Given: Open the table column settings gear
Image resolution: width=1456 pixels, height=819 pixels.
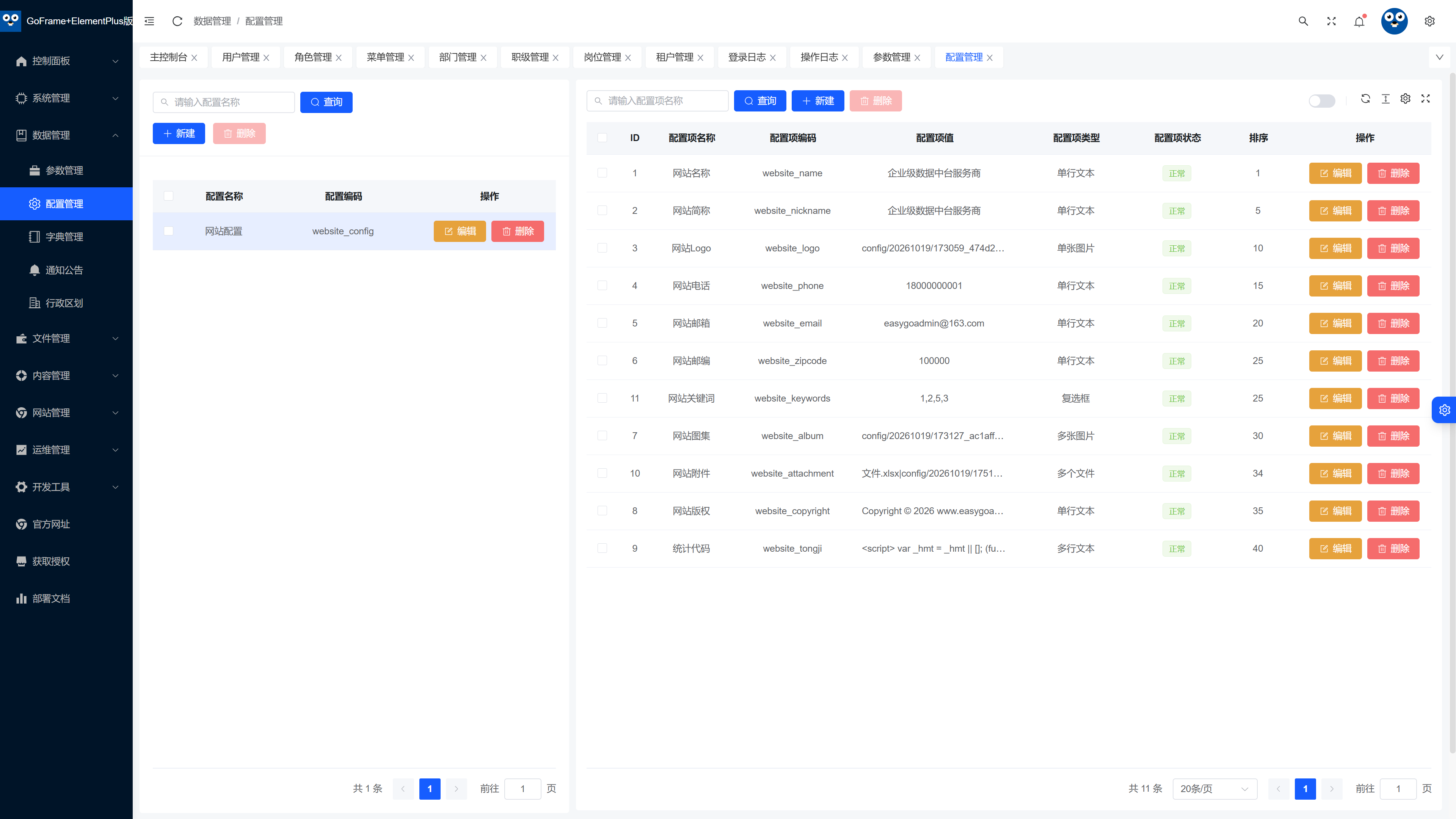Looking at the screenshot, I should point(1406,98).
